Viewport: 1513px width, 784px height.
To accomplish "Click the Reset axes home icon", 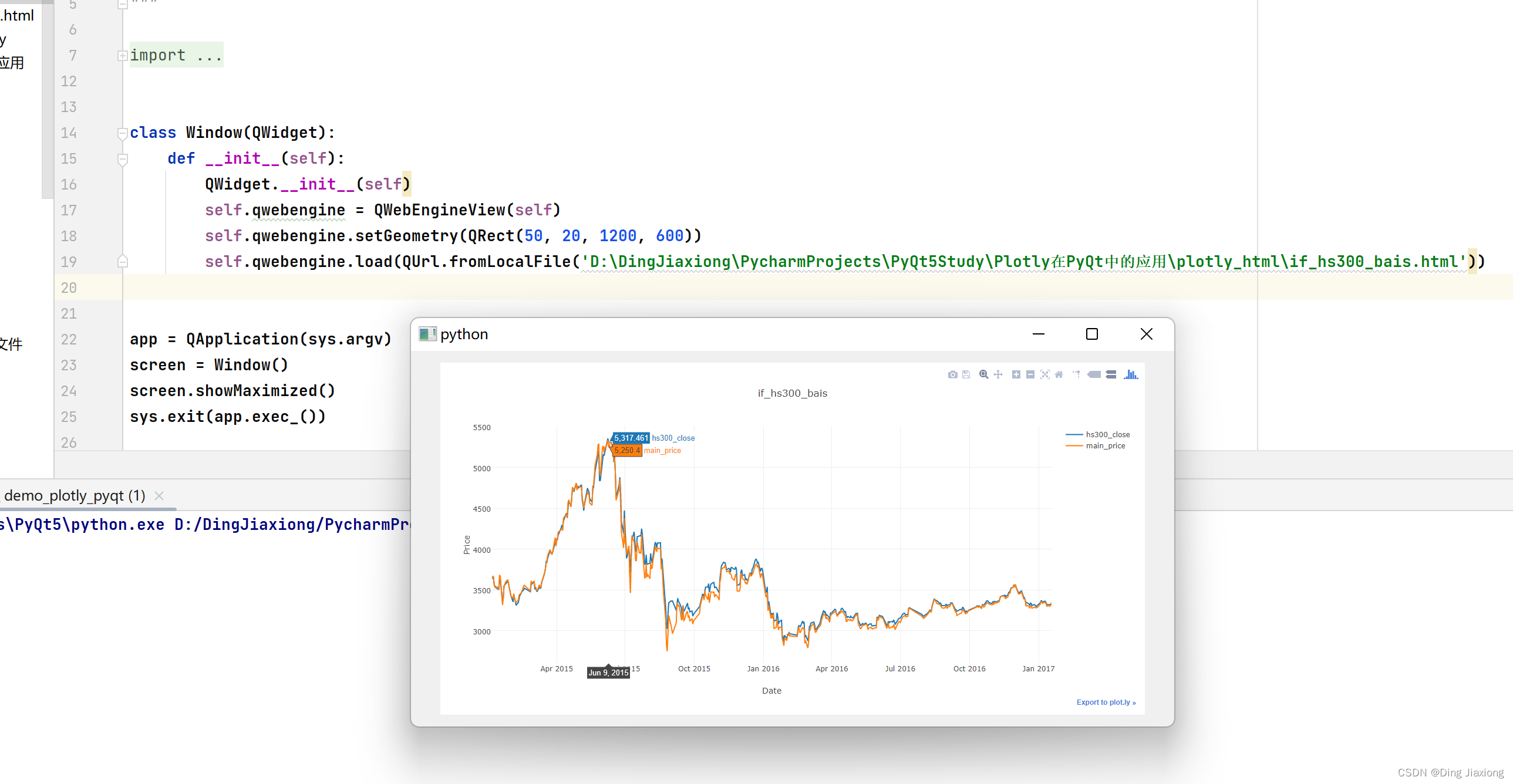I will click(1059, 374).
